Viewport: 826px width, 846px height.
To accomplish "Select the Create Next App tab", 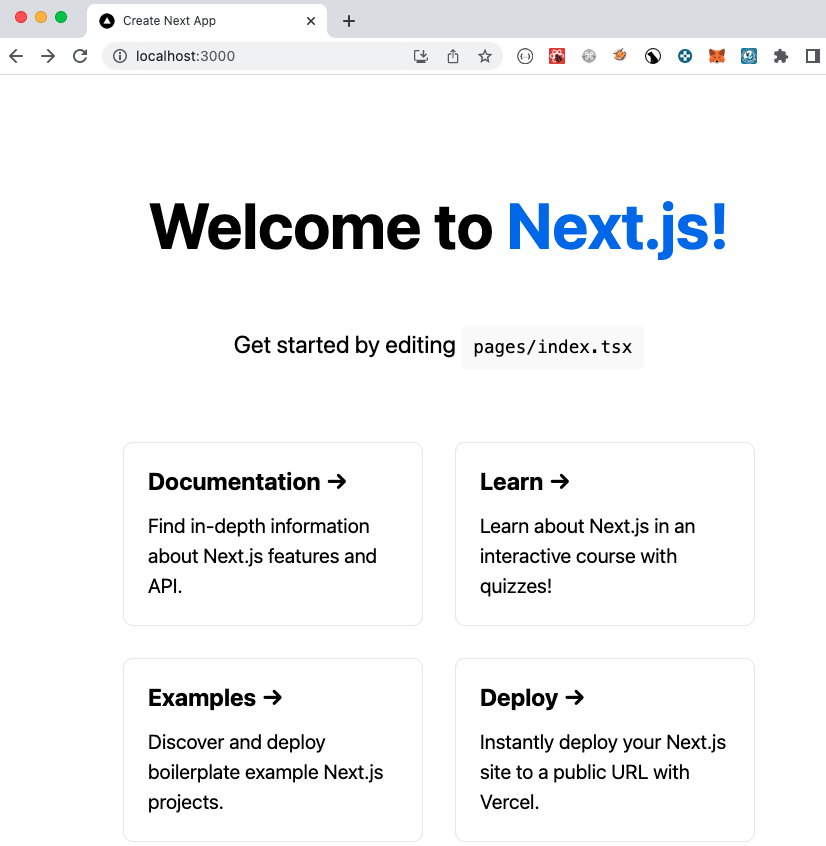I will [x=207, y=21].
